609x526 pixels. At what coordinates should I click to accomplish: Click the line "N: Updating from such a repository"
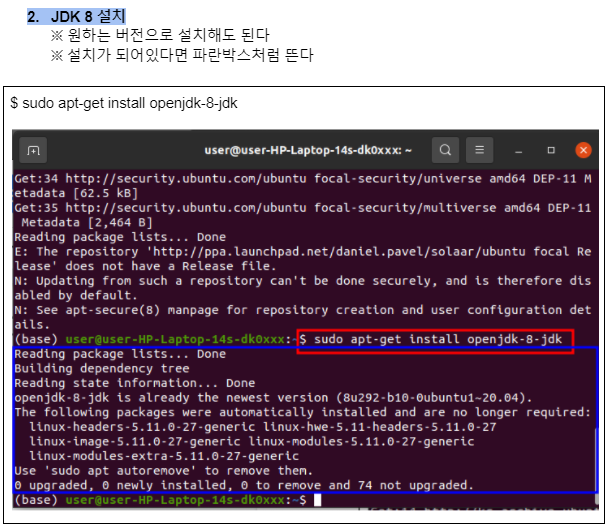click(x=303, y=281)
